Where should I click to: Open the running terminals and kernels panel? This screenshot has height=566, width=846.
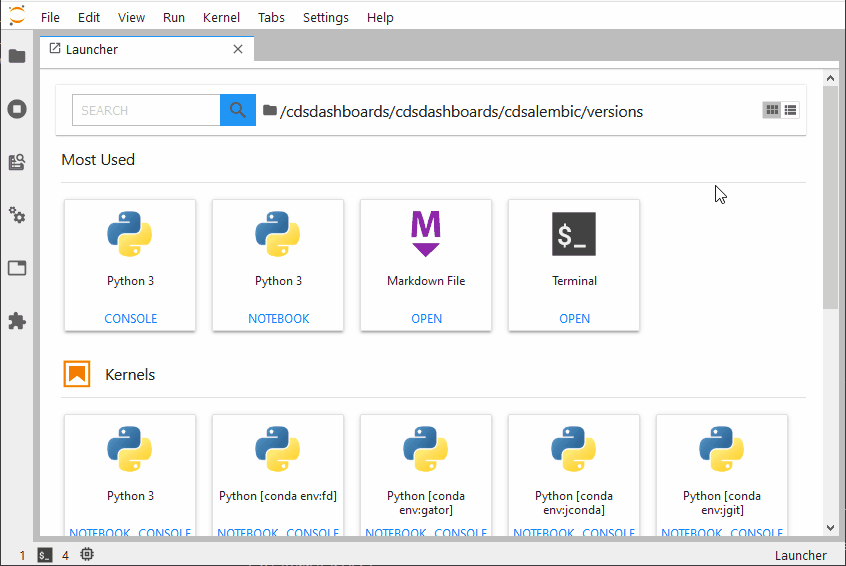tap(17, 109)
